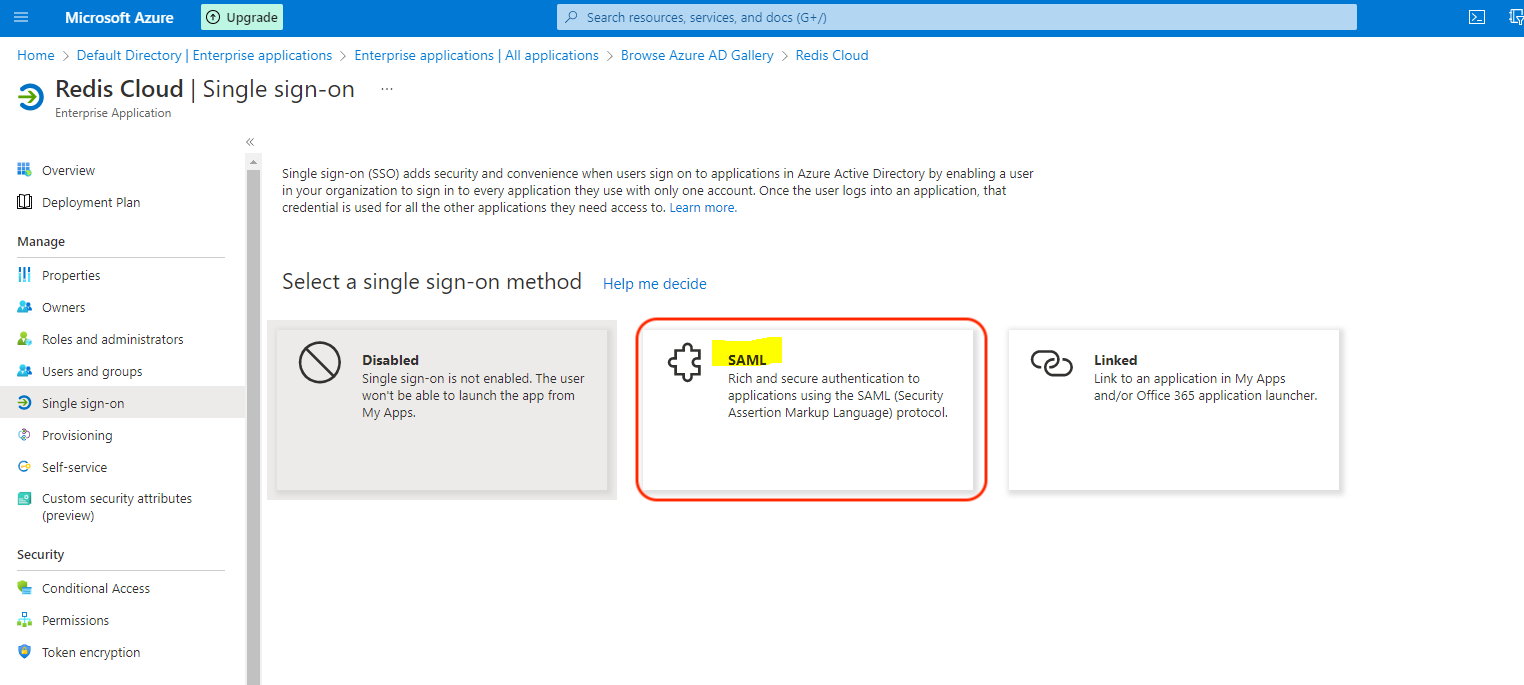Click the Token encryption shield icon
Screen dimensions: 1524x685
(x=25, y=652)
